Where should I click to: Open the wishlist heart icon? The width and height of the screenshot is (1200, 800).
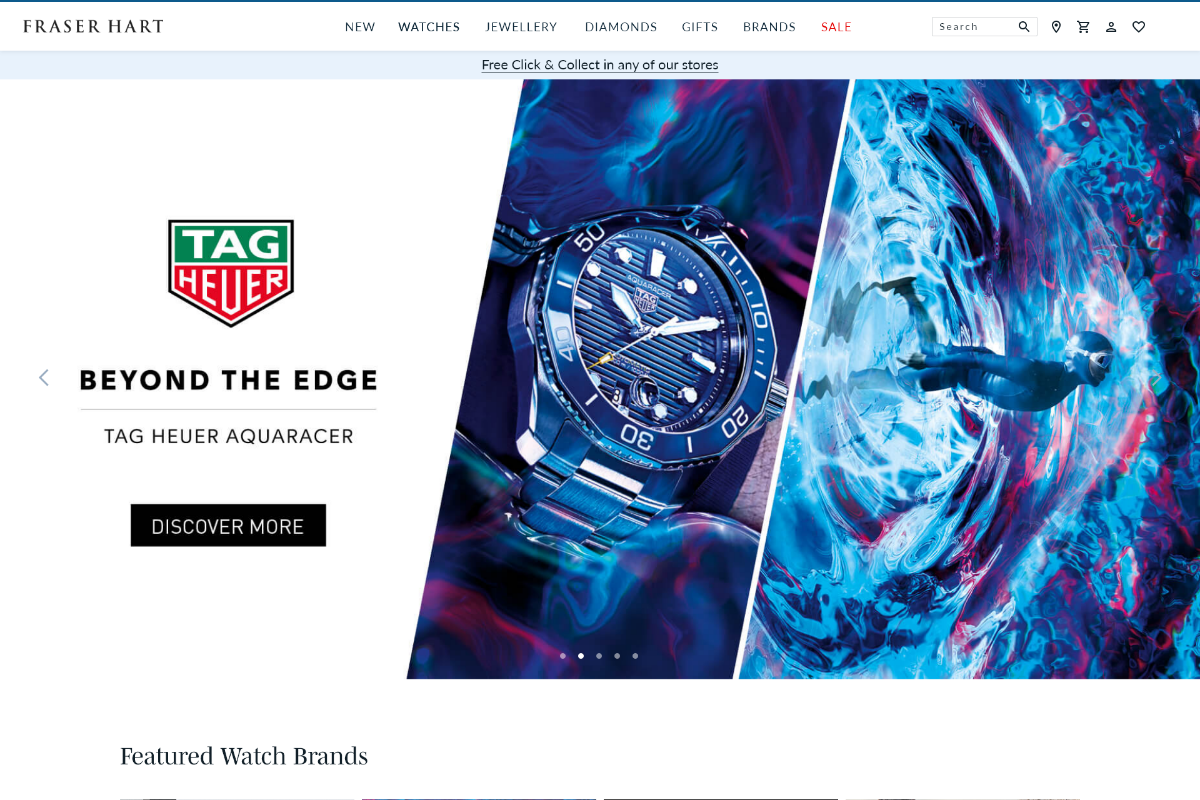tap(1139, 27)
